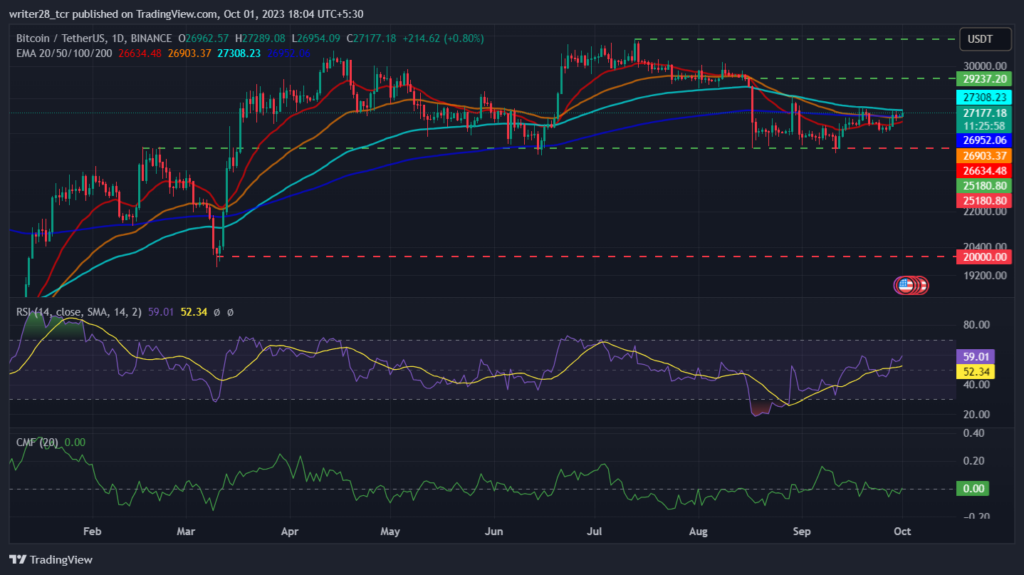Open the USDT currency selector

985,39
